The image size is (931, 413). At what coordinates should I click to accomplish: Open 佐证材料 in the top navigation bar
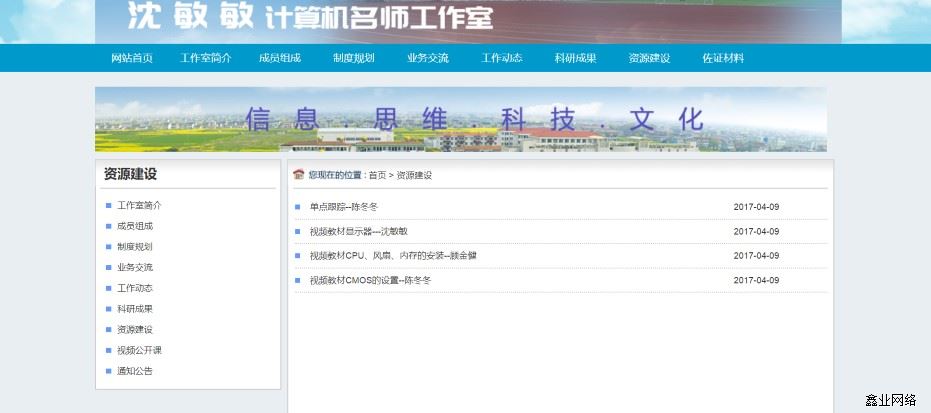tap(723, 58)
